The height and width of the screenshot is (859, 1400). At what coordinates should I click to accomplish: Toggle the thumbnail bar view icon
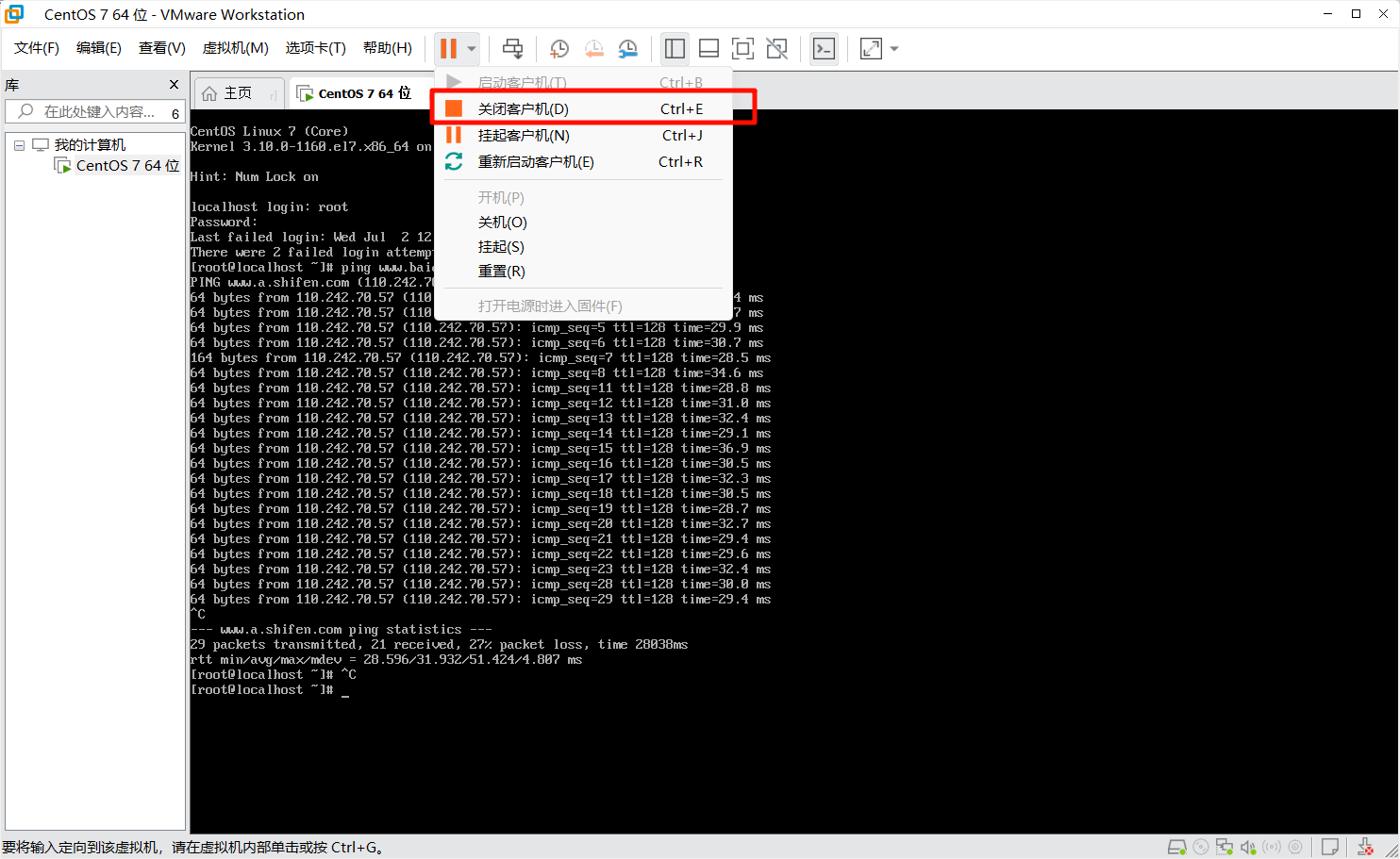(x=708, y=48)
